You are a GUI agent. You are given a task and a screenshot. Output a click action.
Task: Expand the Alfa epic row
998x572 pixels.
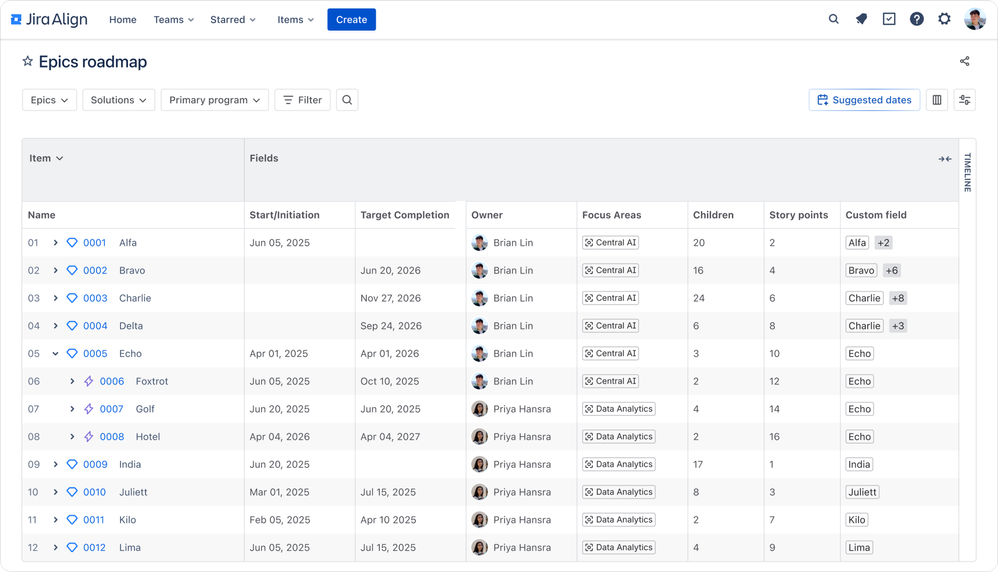56,243
